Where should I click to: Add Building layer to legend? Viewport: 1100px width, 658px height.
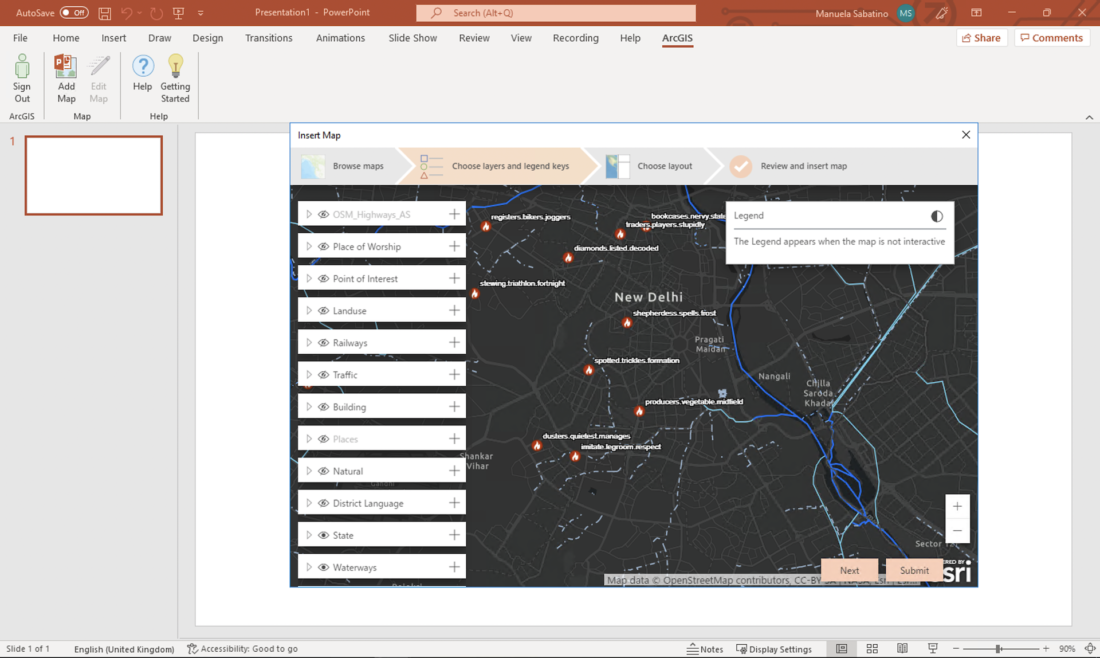455,407
